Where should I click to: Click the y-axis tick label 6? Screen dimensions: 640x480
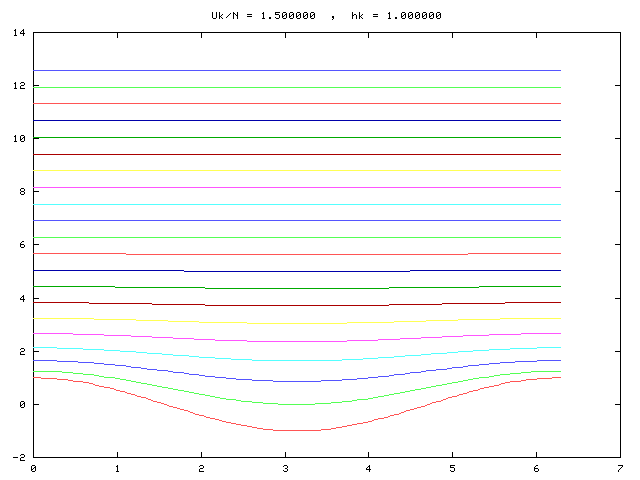point(23,244)
